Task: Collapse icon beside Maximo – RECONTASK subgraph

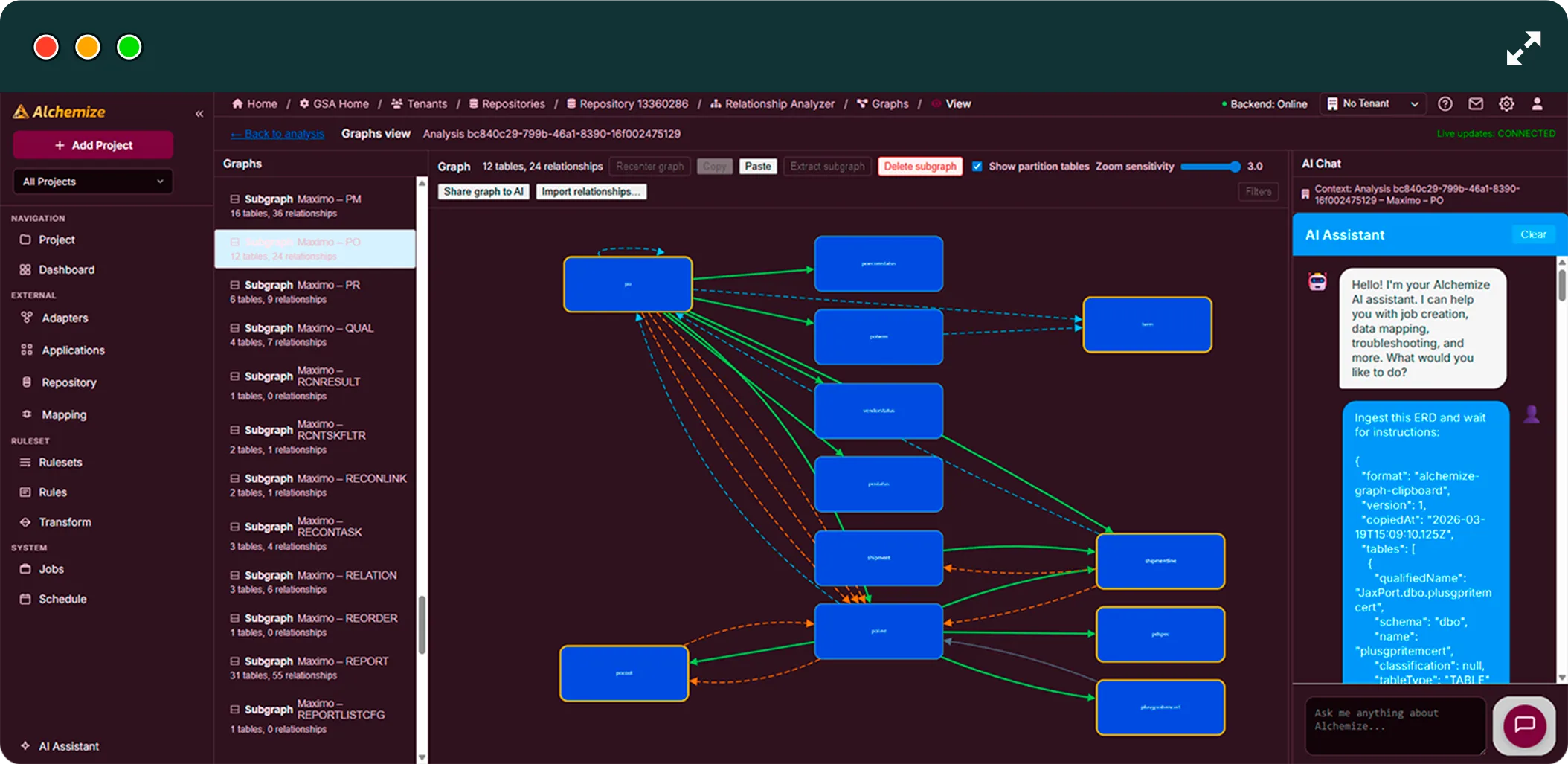Action: pos(235,527)
